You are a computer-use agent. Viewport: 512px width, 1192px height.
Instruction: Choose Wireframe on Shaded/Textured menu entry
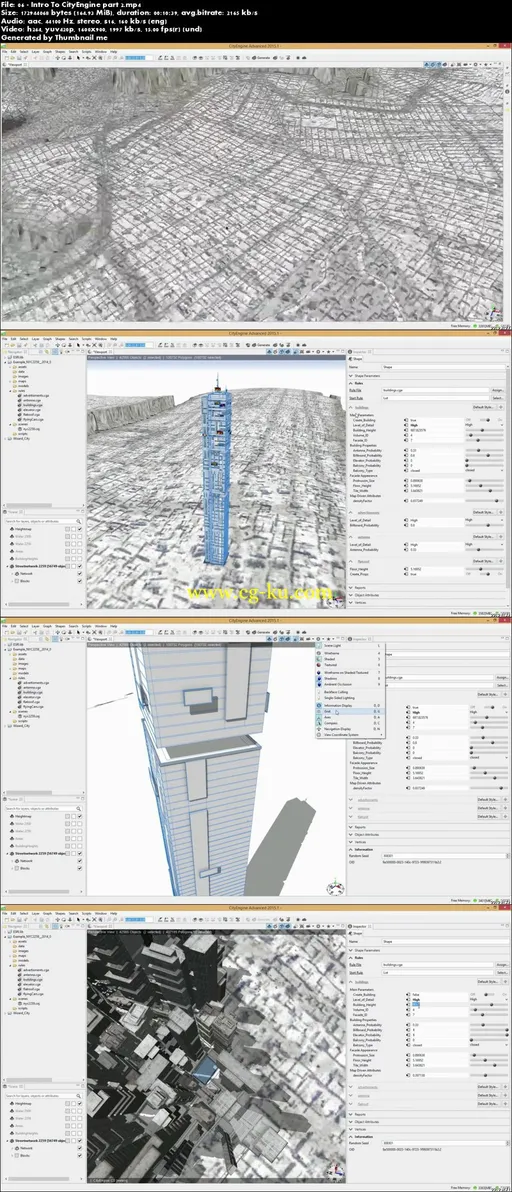(x=350, y=673)
